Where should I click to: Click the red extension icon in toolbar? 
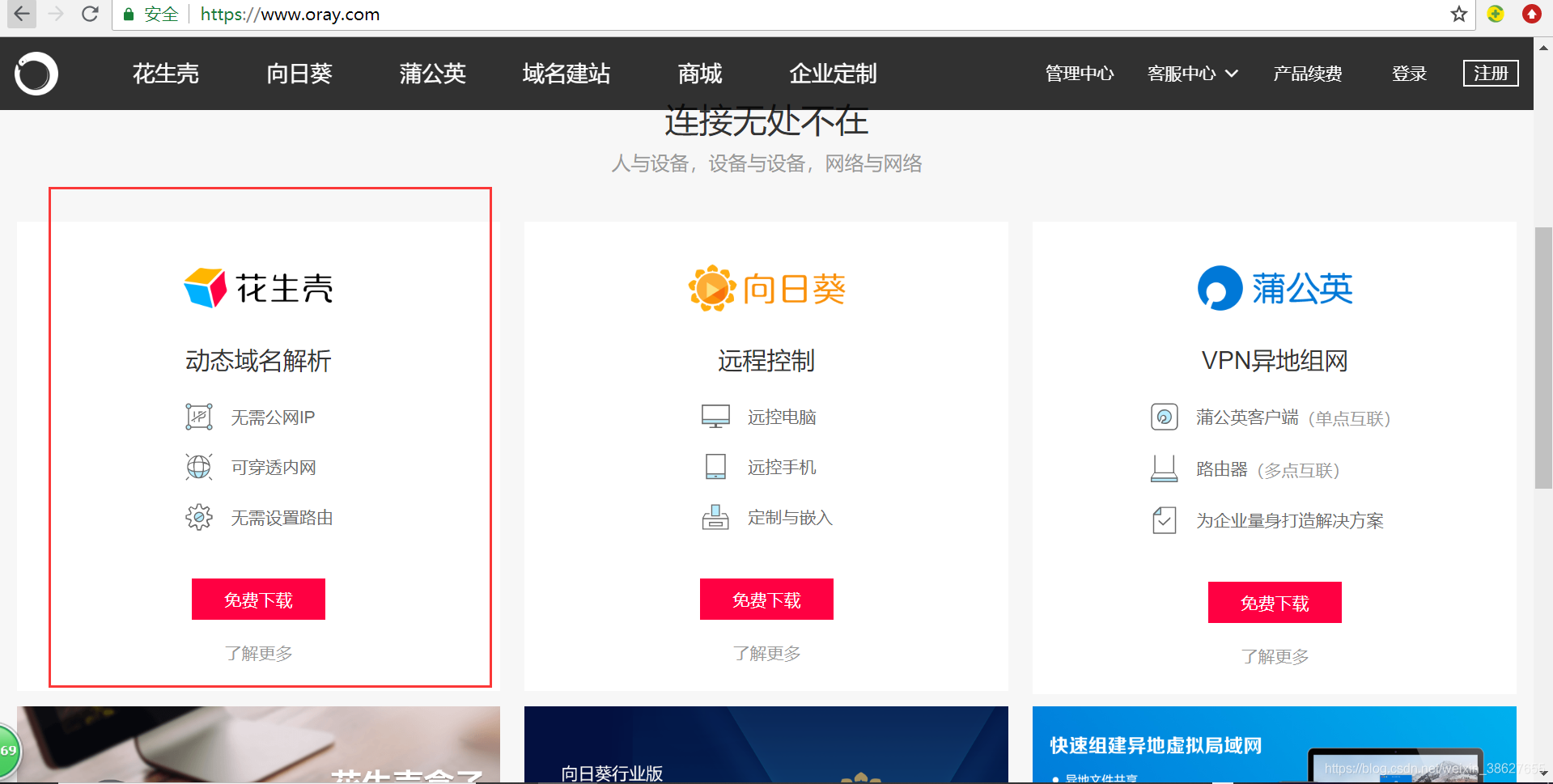(1531, 14)
